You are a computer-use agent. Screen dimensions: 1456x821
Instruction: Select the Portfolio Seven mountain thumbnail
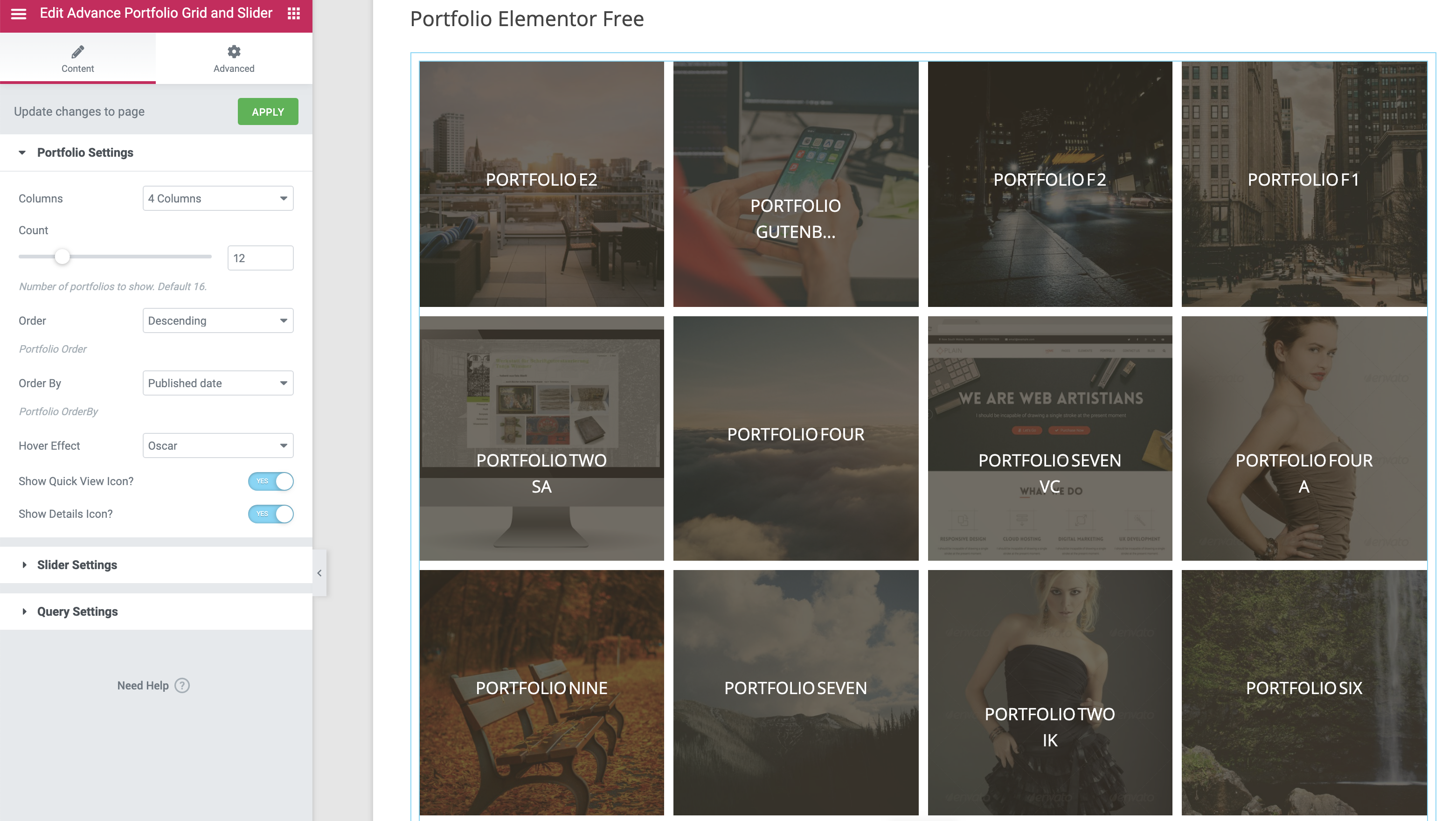point(796,693)
